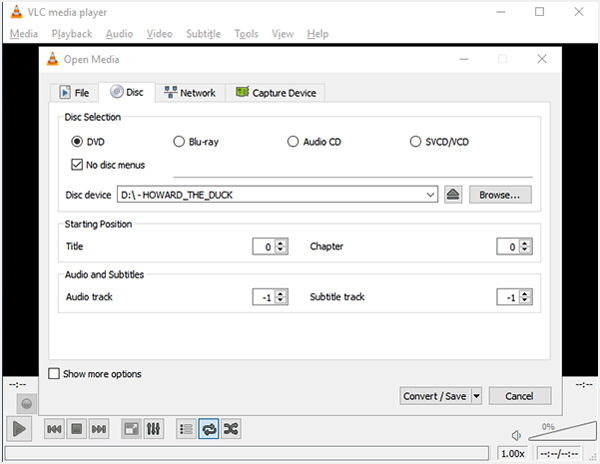Open the Tools menu

pyautogui.click(x=246, y=34)
